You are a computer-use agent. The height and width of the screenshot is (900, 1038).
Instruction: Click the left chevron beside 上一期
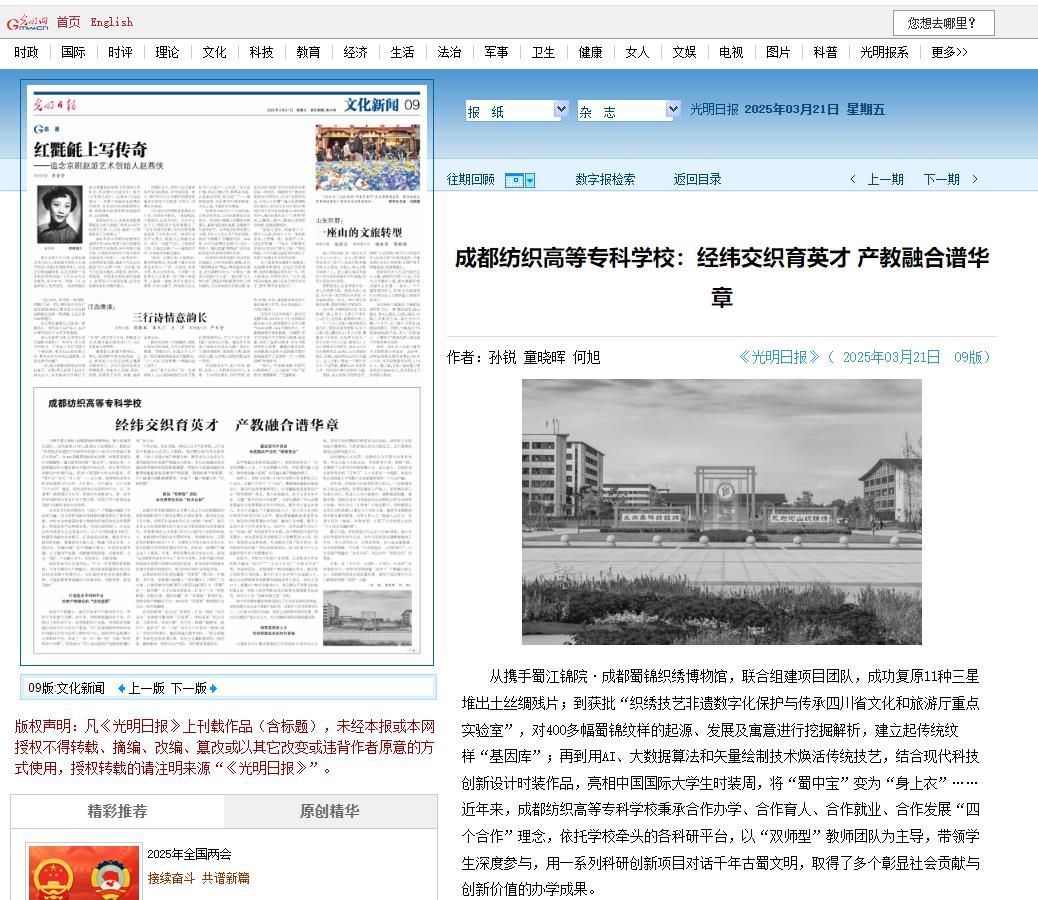tap(852, 180)
